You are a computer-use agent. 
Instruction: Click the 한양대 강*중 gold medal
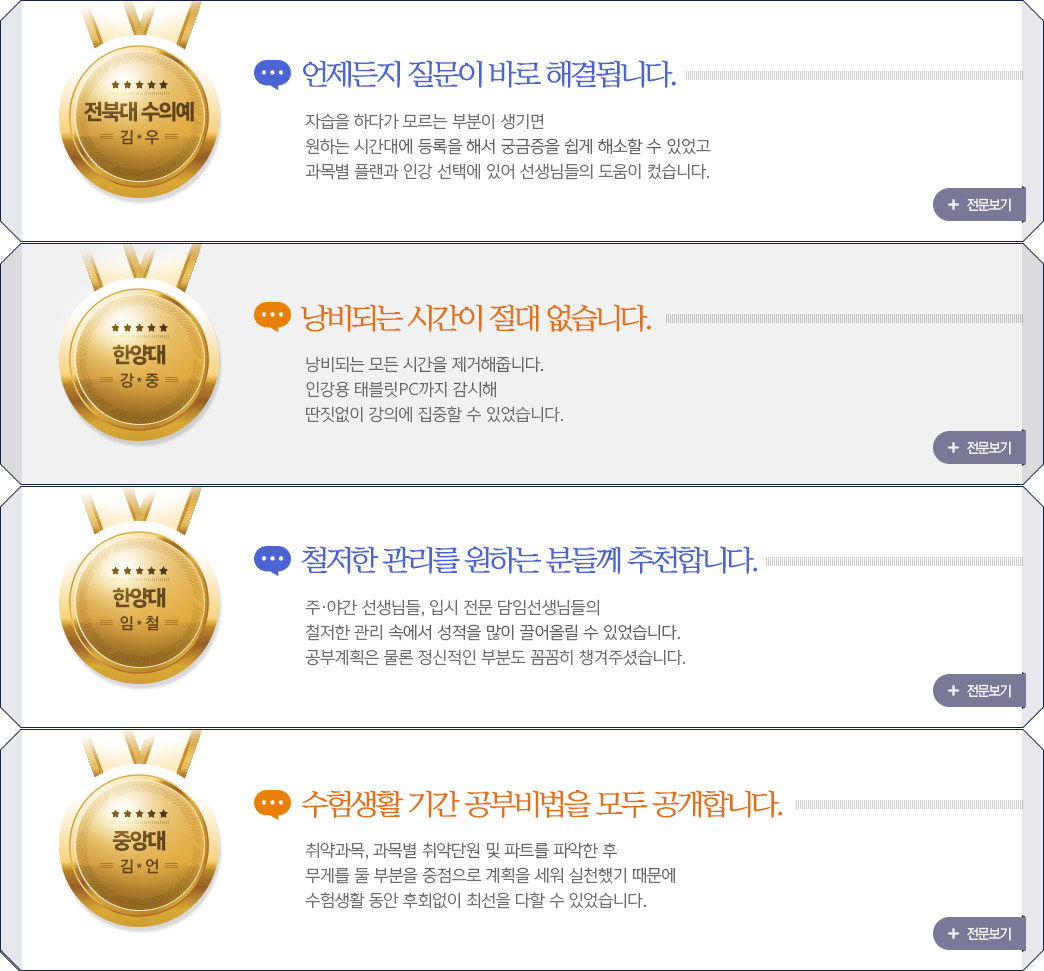(139, 360)
